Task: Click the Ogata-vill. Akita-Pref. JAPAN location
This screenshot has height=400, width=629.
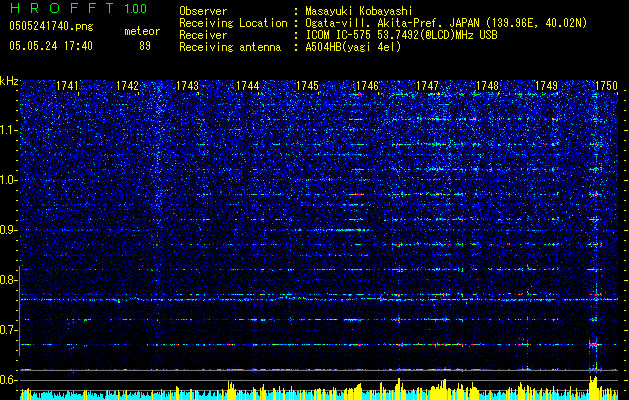Action: 446,23
